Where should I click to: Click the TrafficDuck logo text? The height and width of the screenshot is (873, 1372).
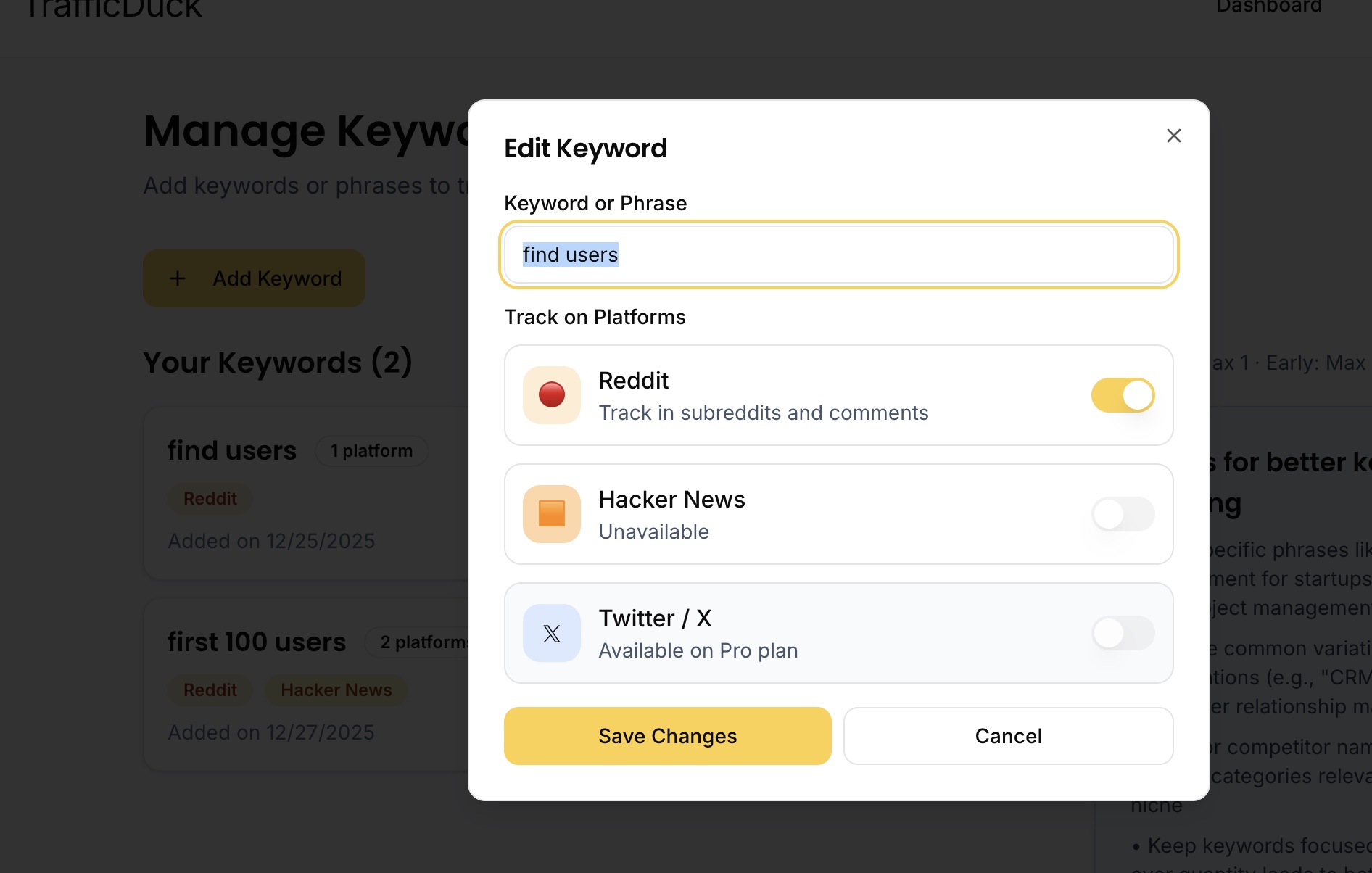[114, 9]
